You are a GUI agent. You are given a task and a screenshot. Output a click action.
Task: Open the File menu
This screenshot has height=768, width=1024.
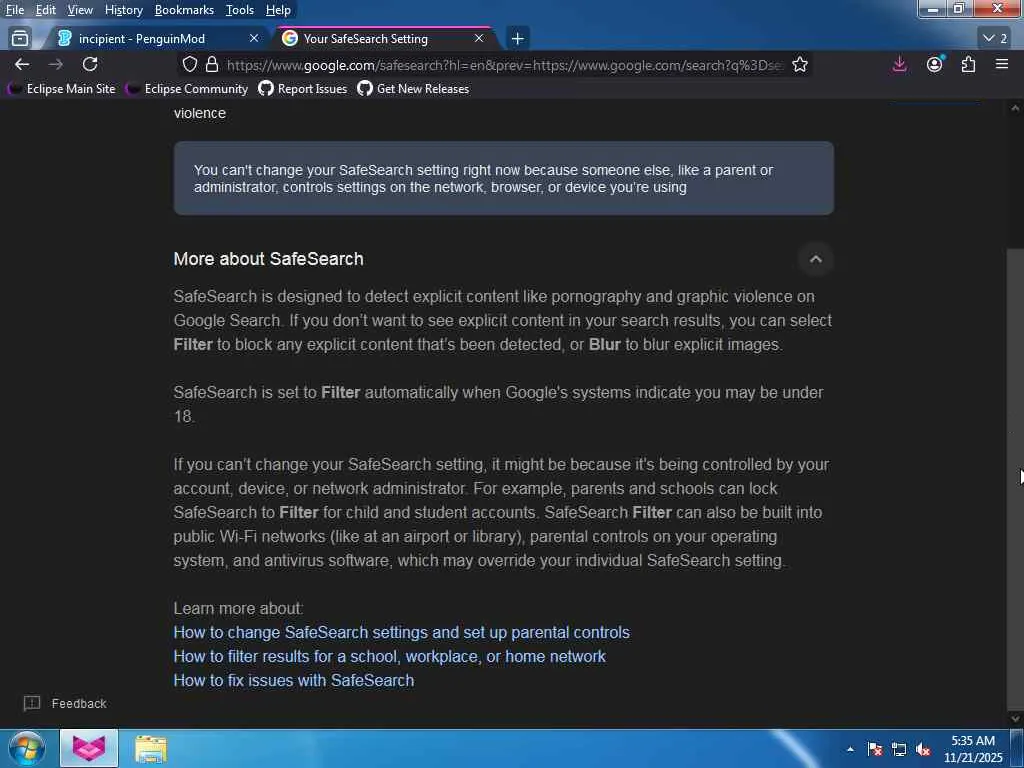(15, 10)
